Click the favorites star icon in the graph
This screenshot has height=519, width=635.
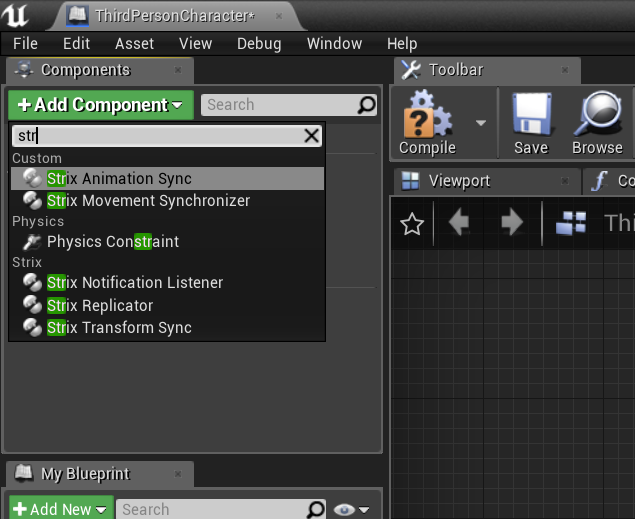point(412,224)
